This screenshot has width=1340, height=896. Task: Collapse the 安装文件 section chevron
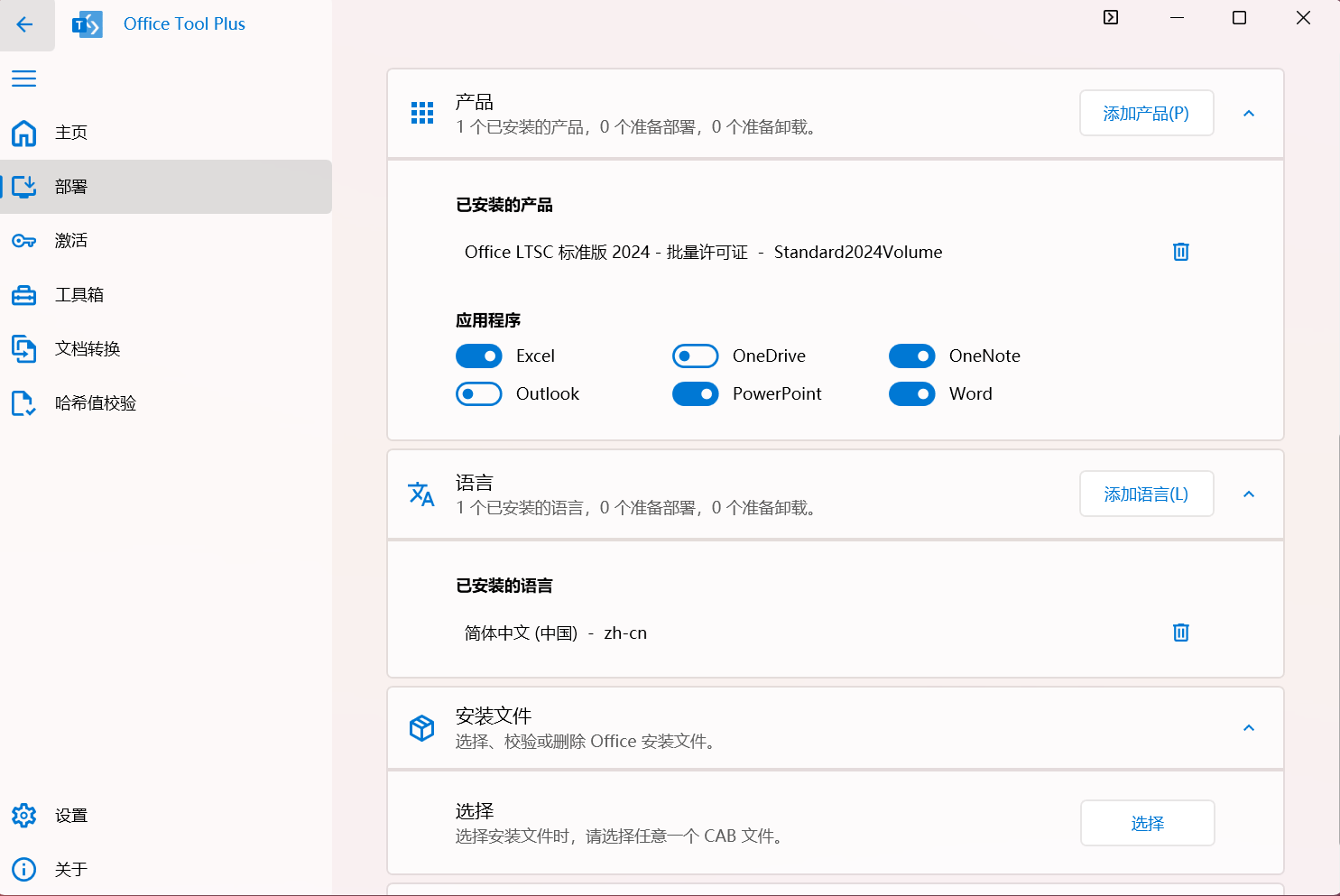click(1249, 728)
